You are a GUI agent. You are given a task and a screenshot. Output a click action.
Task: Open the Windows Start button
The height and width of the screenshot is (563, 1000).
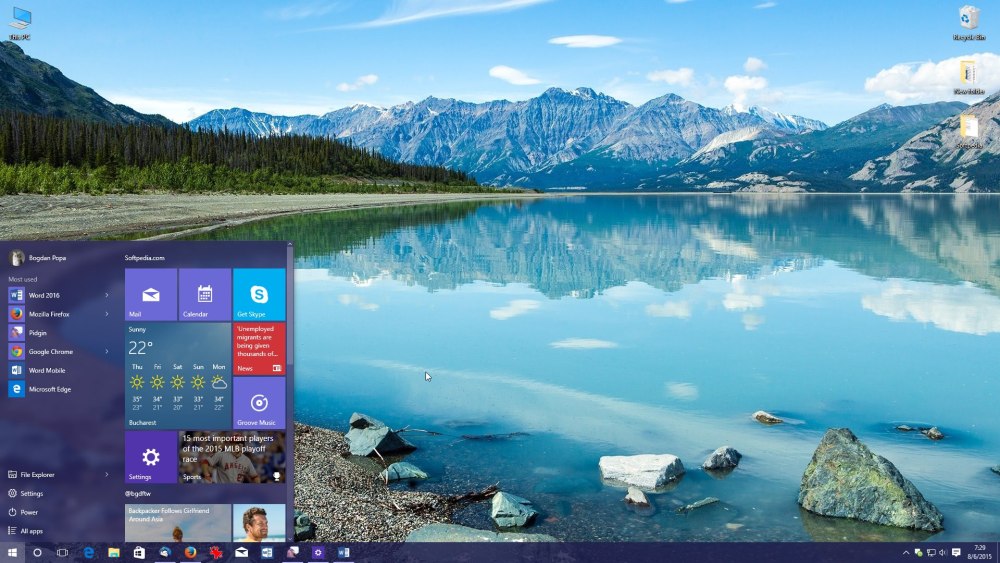point(12,552)
